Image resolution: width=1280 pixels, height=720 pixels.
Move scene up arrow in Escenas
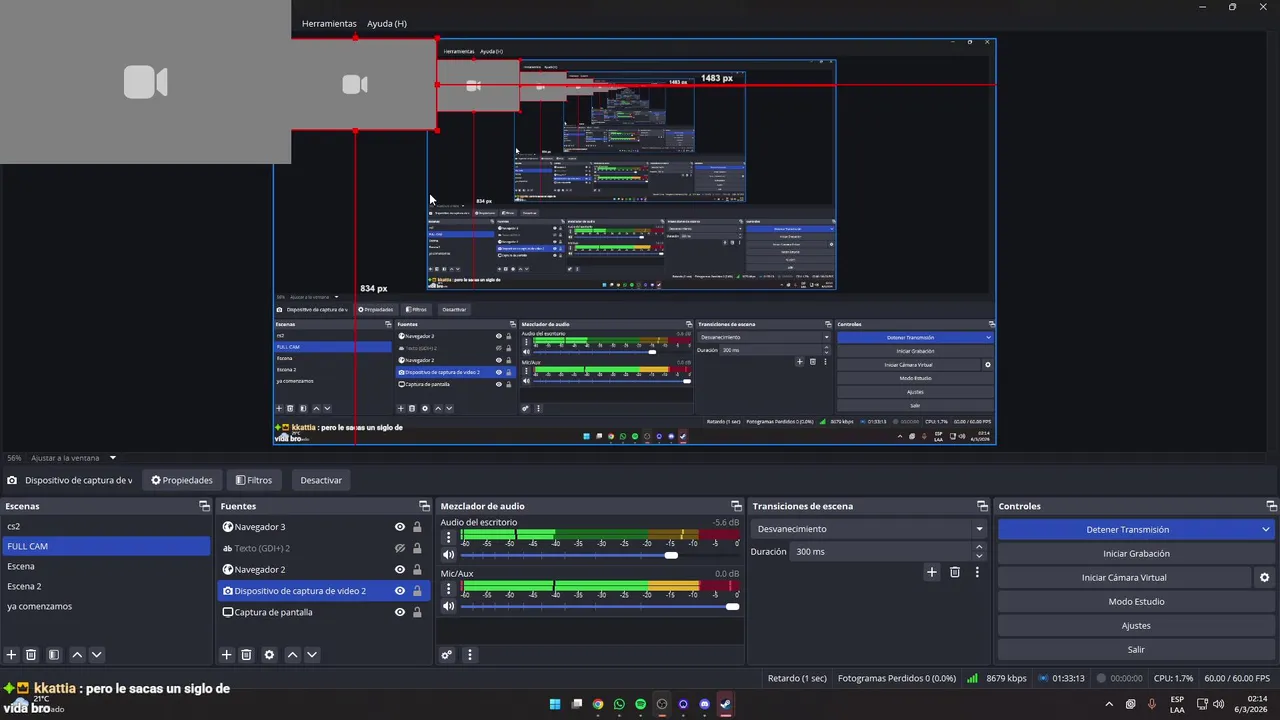77,655
